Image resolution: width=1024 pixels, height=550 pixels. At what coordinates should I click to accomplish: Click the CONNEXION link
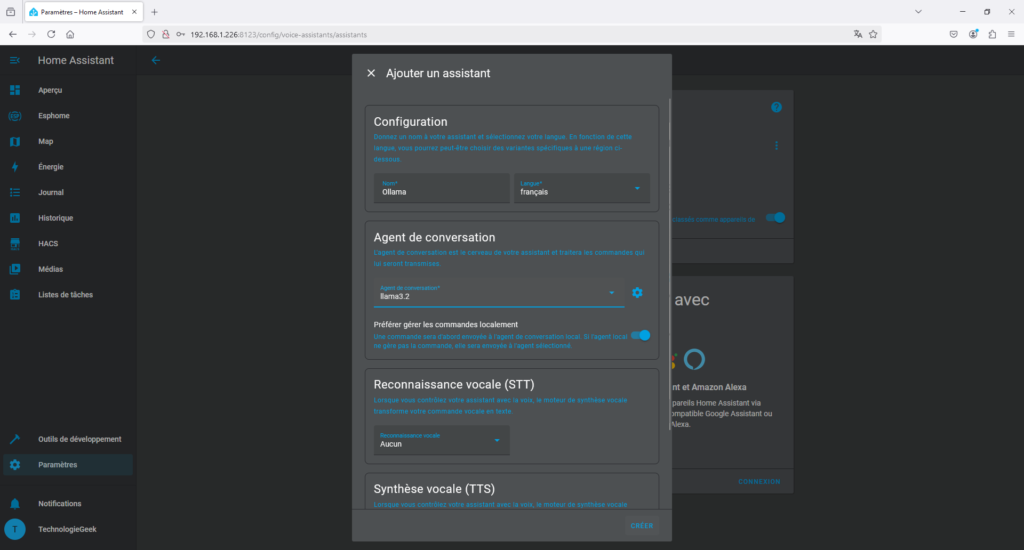click(x=758, y=481)
